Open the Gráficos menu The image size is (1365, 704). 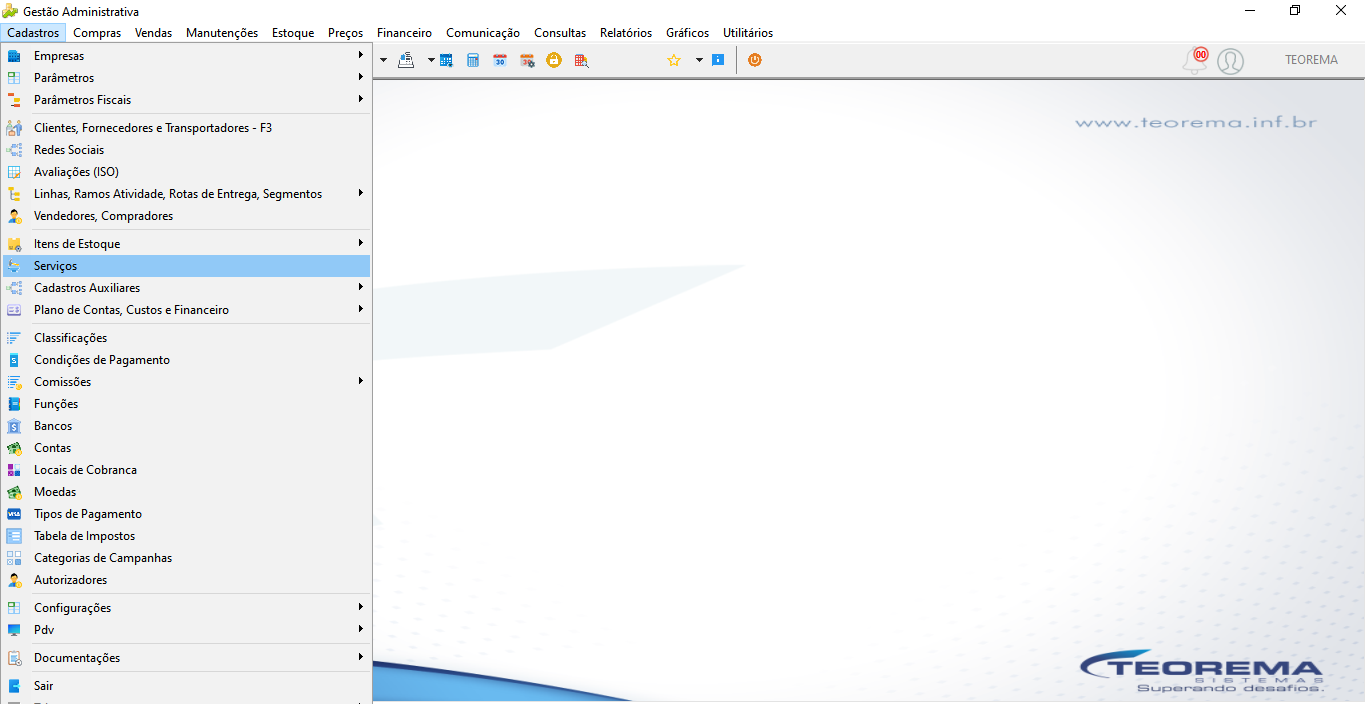click(688, 33)
